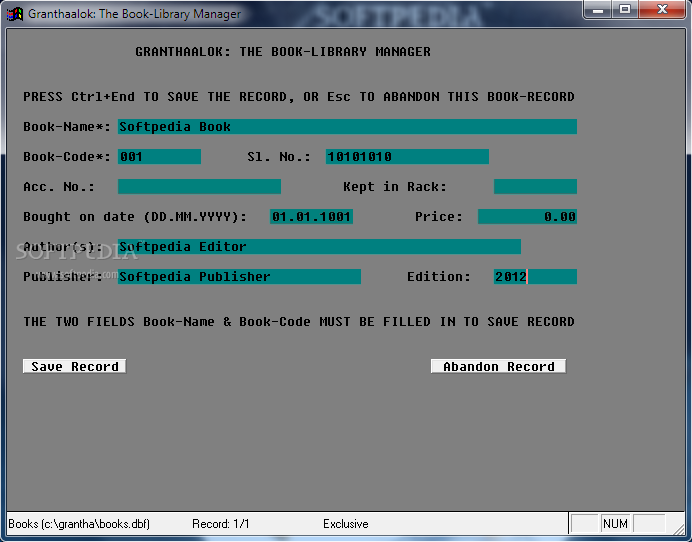This screenshot has height=542, width=692.
Task: Click the Abandon Record button
Action: 498,366
